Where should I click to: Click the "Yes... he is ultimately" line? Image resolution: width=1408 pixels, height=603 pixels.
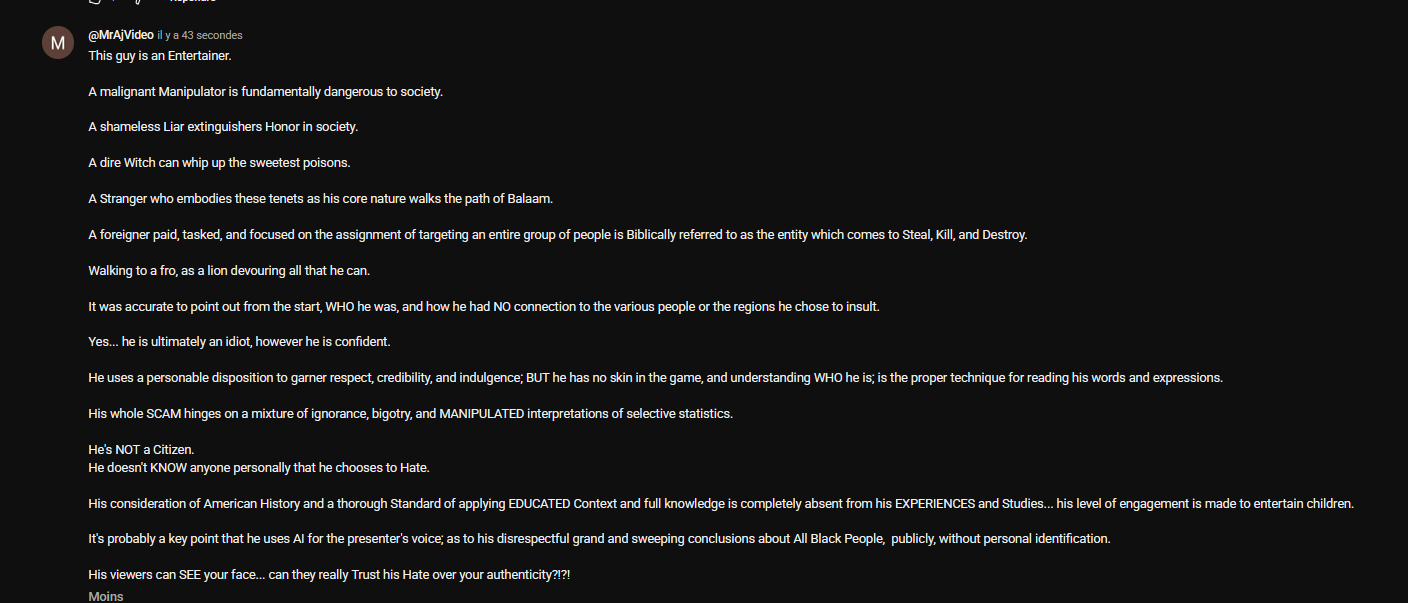point(239,342)
